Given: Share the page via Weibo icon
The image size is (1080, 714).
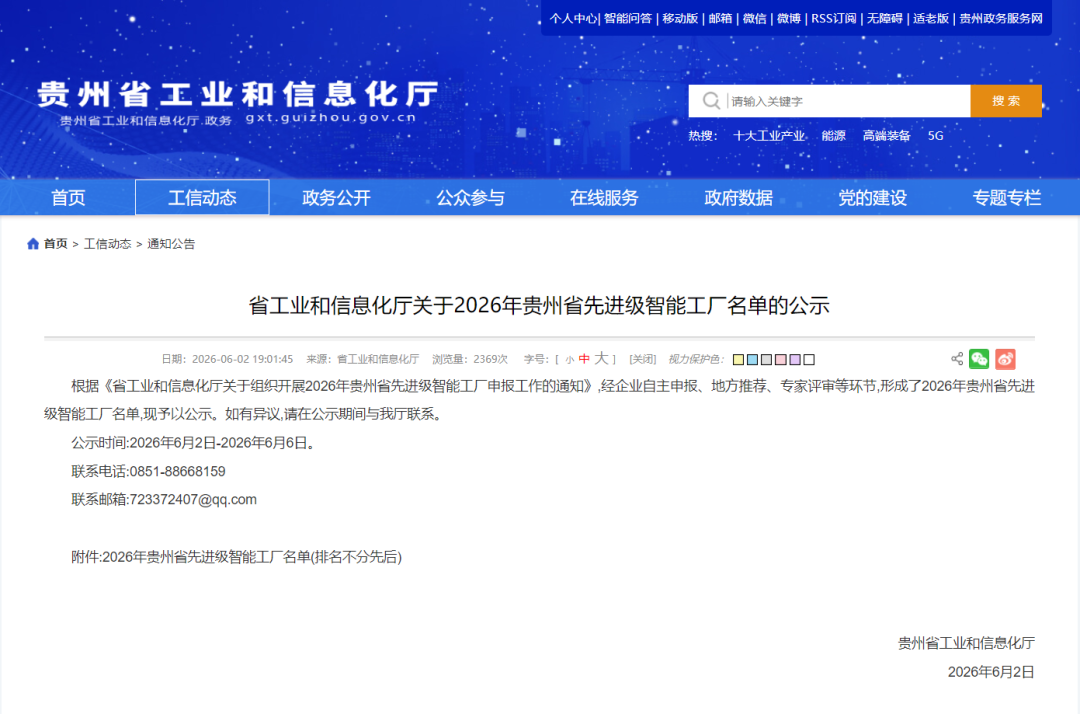Looking at the screenshot, I should point(1005,359).
